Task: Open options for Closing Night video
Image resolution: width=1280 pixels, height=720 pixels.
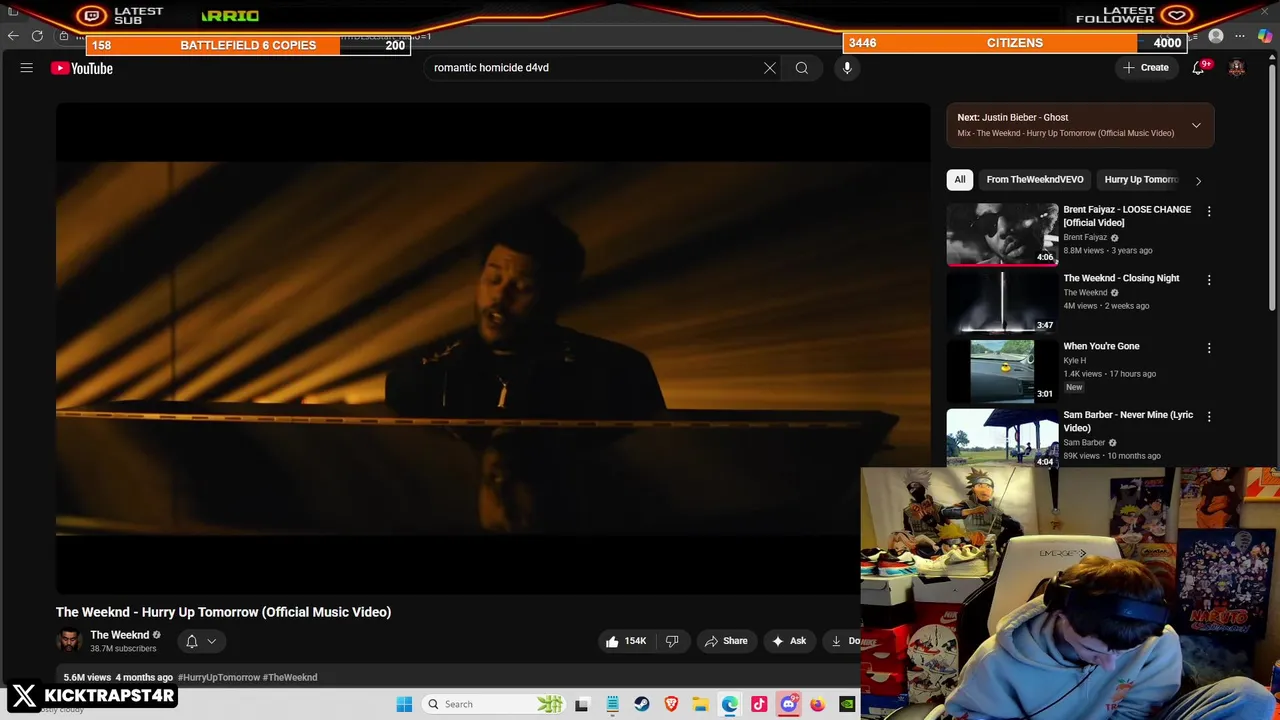Action: coord(1209,280)
